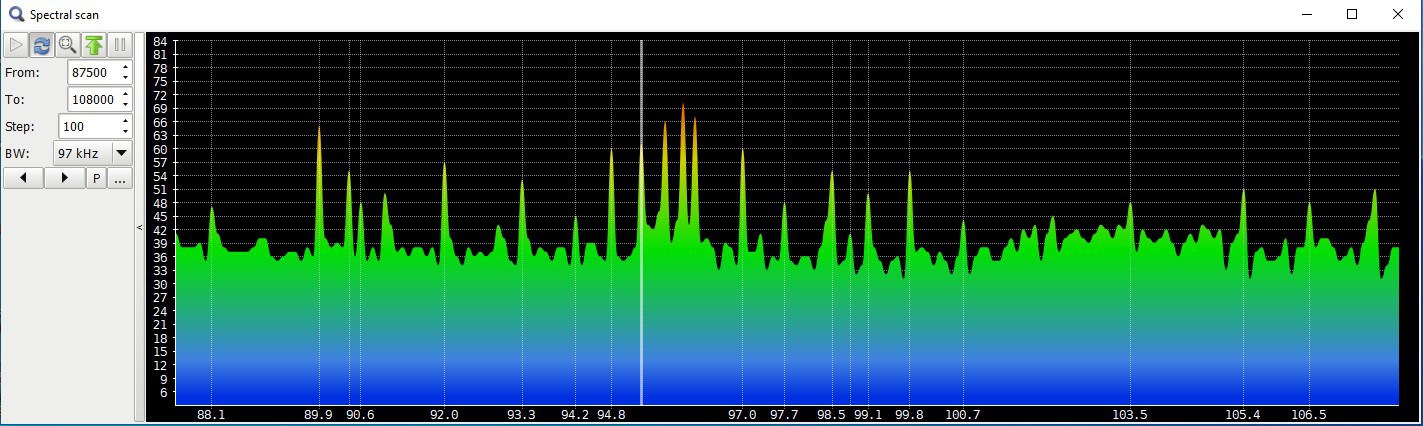Image resolution: width=1423 pixels, height=426 pixels.
Task: Increase the To value with up arrow
Action: point(125,94)
